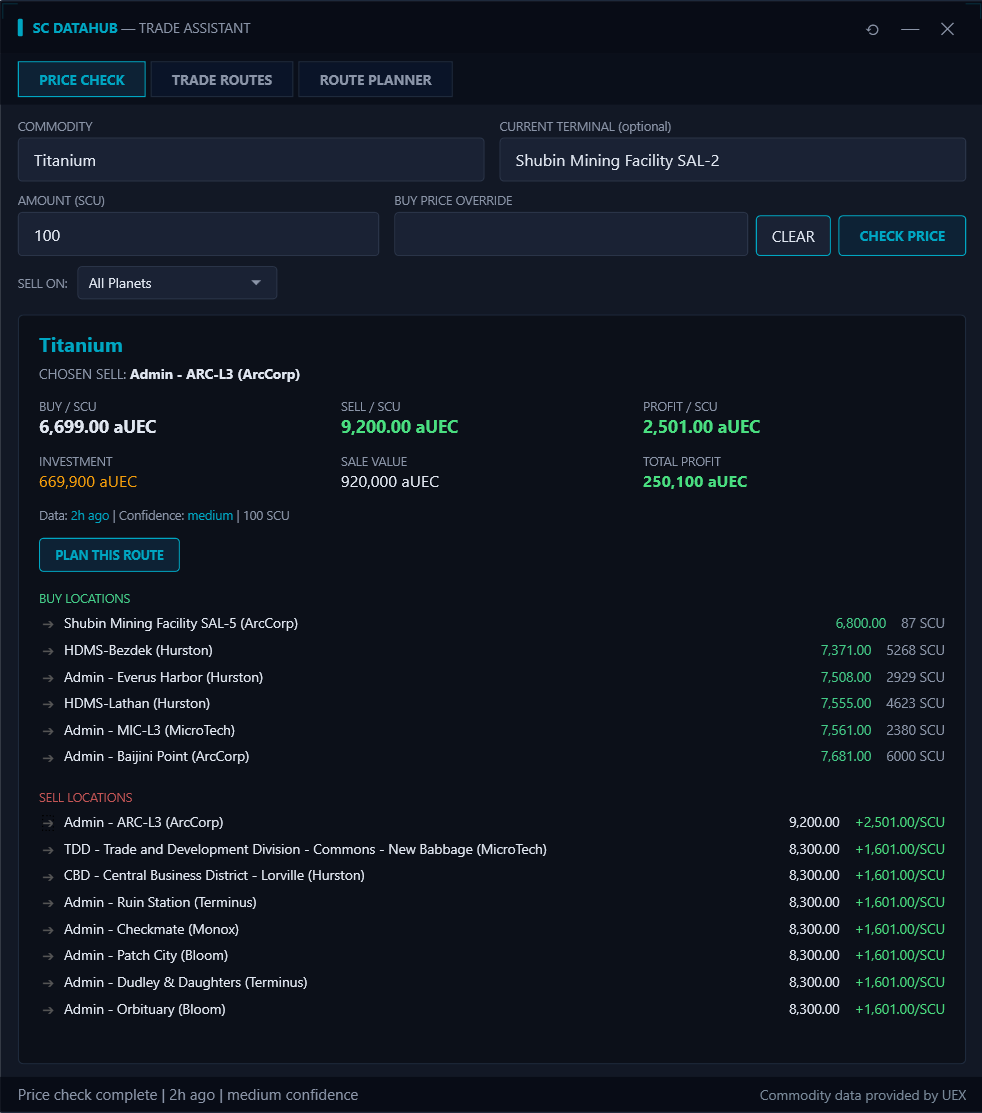Click the 250,100 aUEC total profit

coord(695,482)
